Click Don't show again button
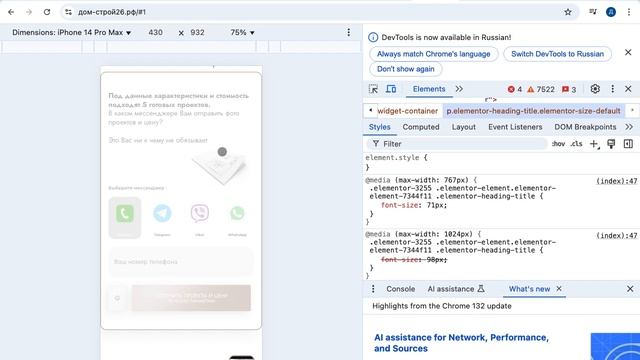 click(406, 69)
